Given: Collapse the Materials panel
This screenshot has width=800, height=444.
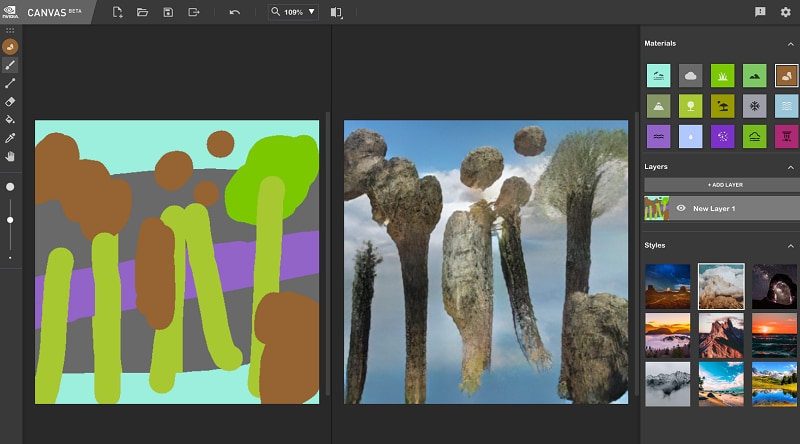Looking at the screenshot, I should [x=791, y=44].
